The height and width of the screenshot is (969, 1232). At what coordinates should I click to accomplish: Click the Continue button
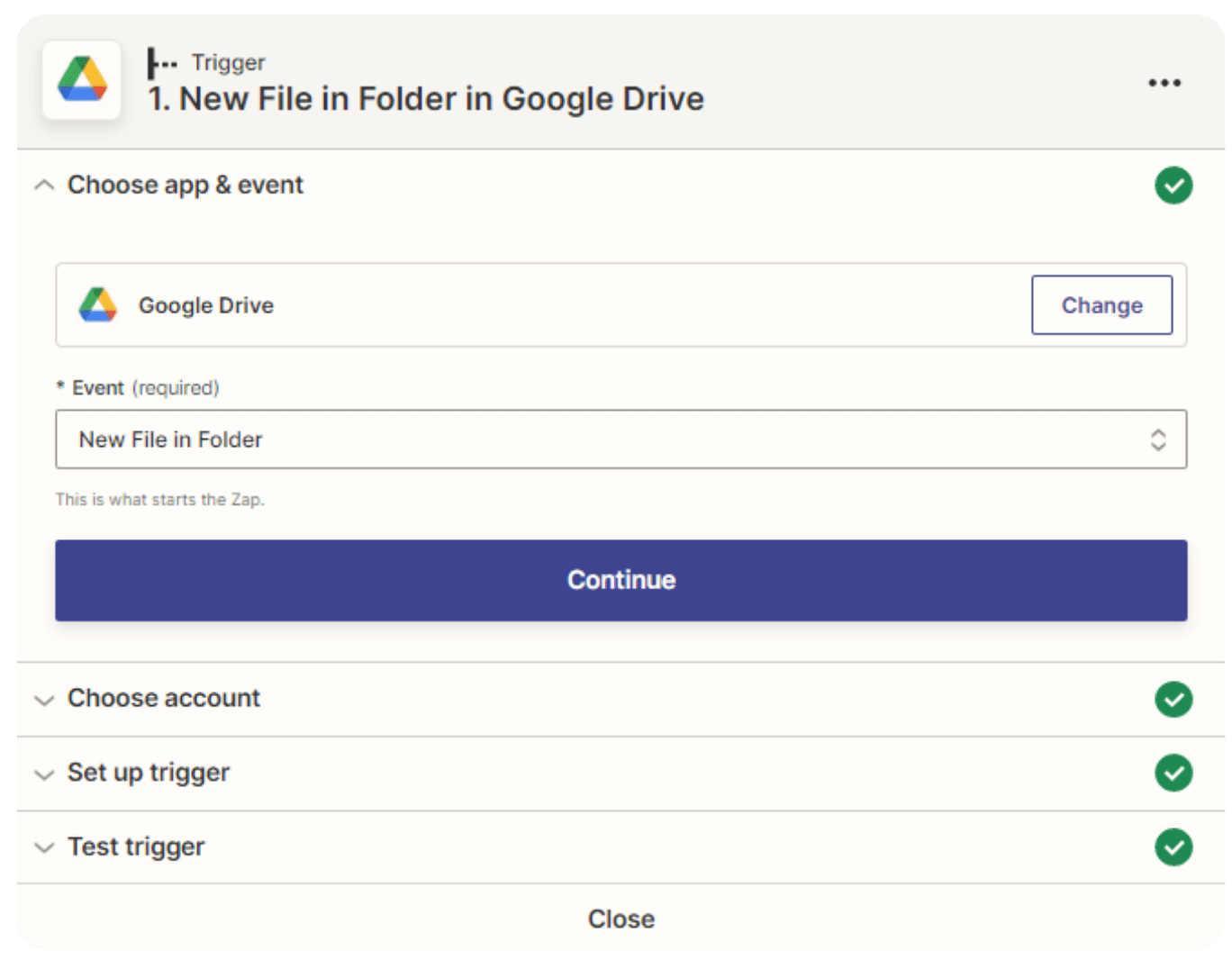coord(621,580)
